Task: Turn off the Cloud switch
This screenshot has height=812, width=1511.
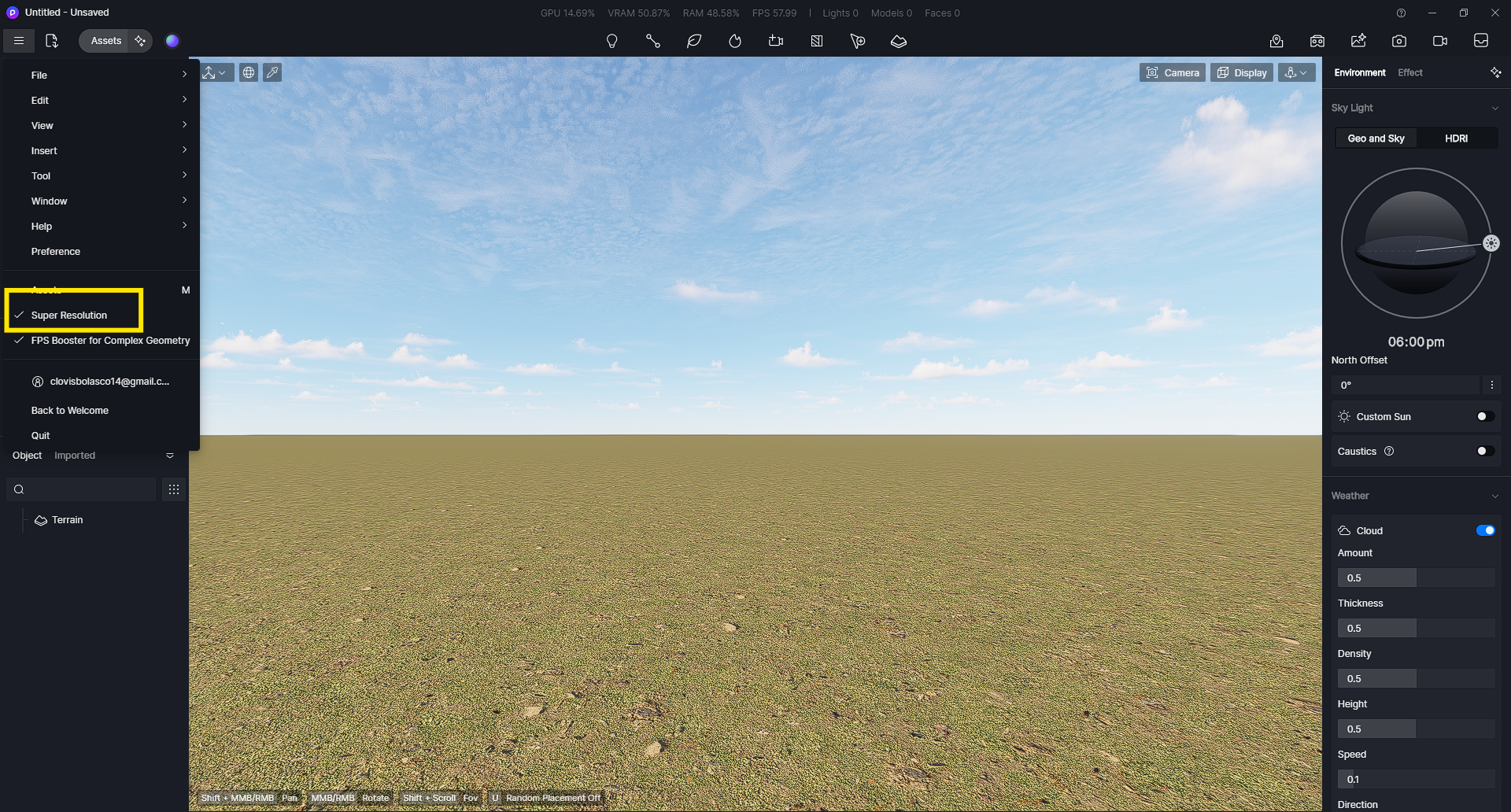Action: pyautogui.click(x=1485, y=530)
